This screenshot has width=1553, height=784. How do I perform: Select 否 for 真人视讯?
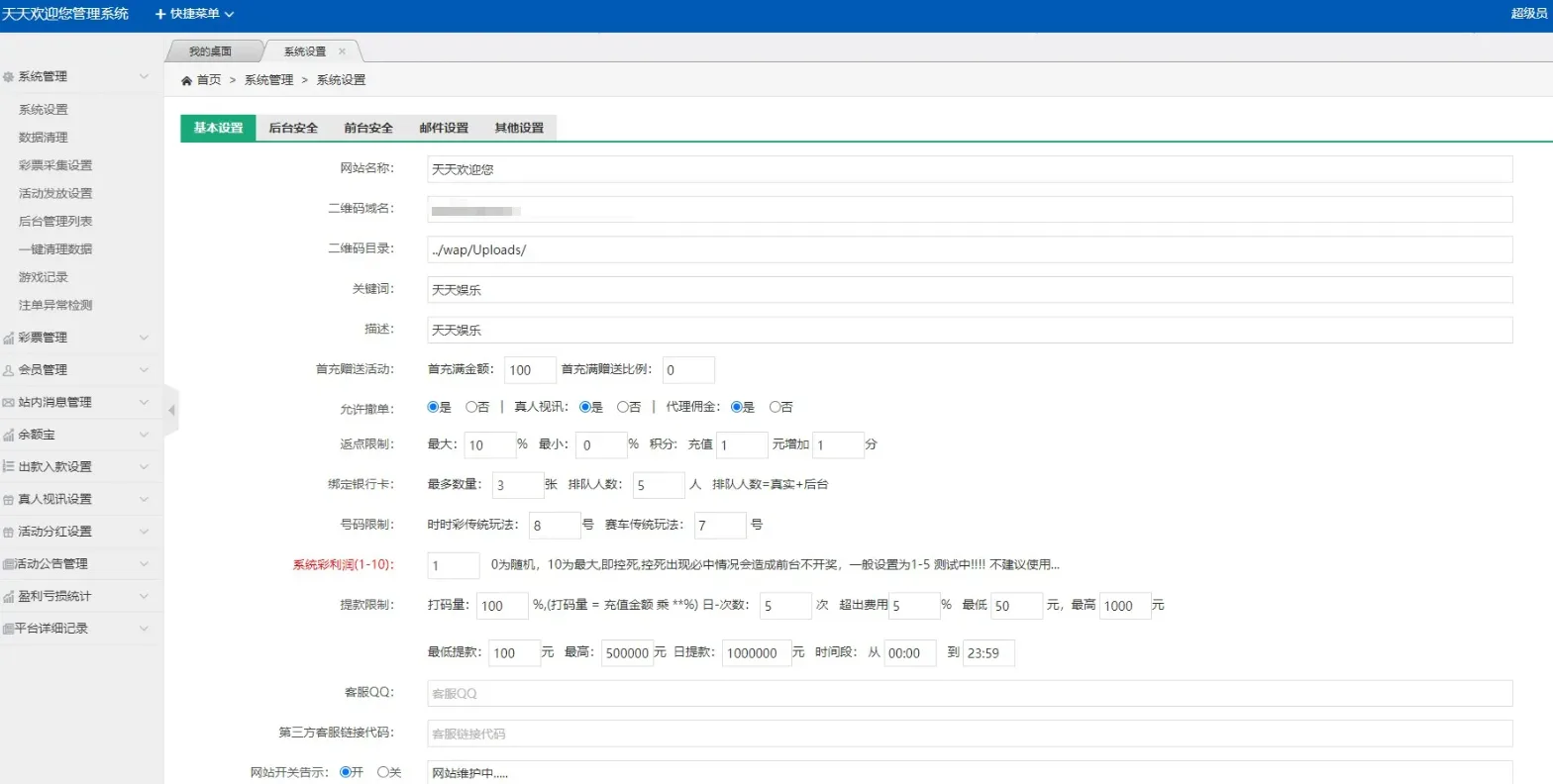point(623,407)
